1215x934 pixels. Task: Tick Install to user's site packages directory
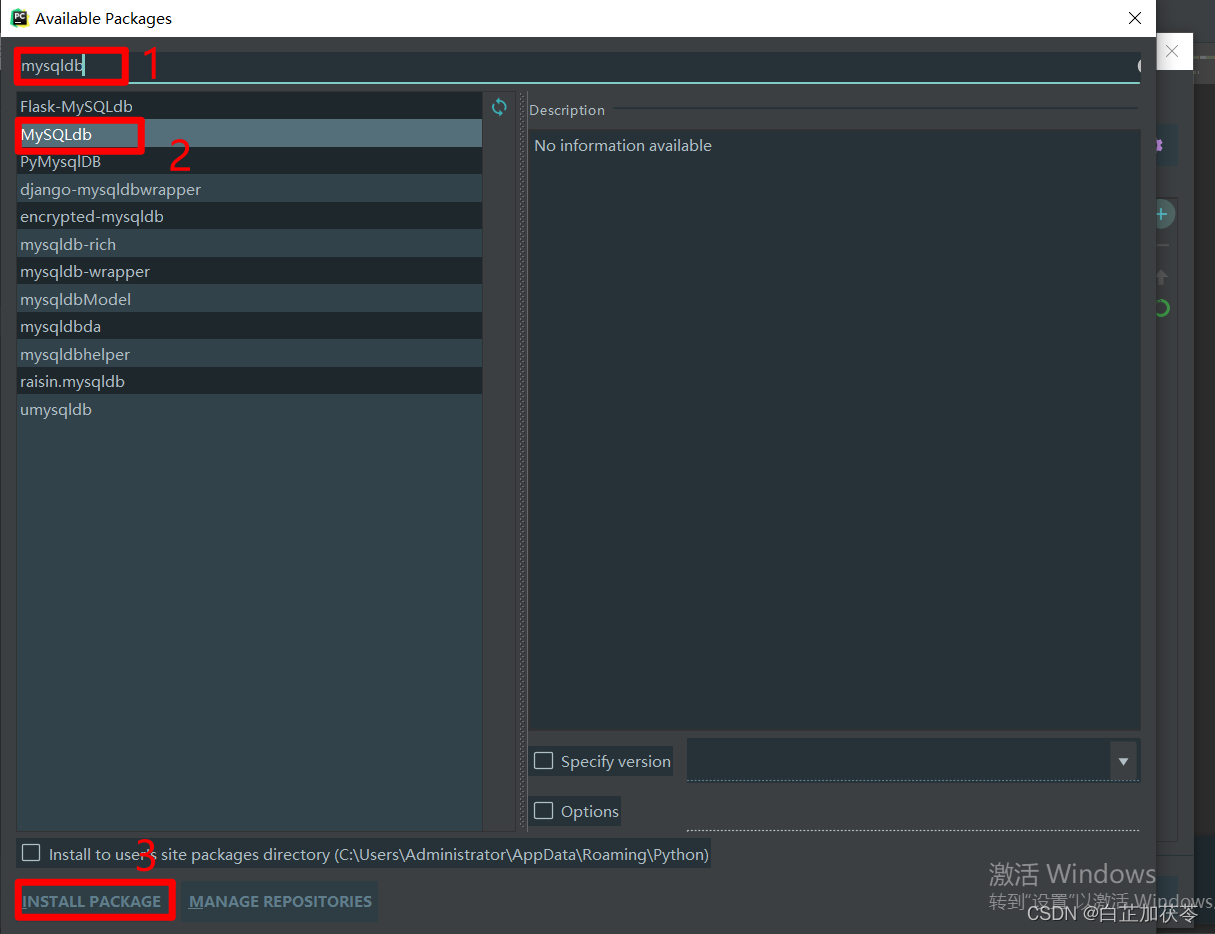click(x=32, y=853)
